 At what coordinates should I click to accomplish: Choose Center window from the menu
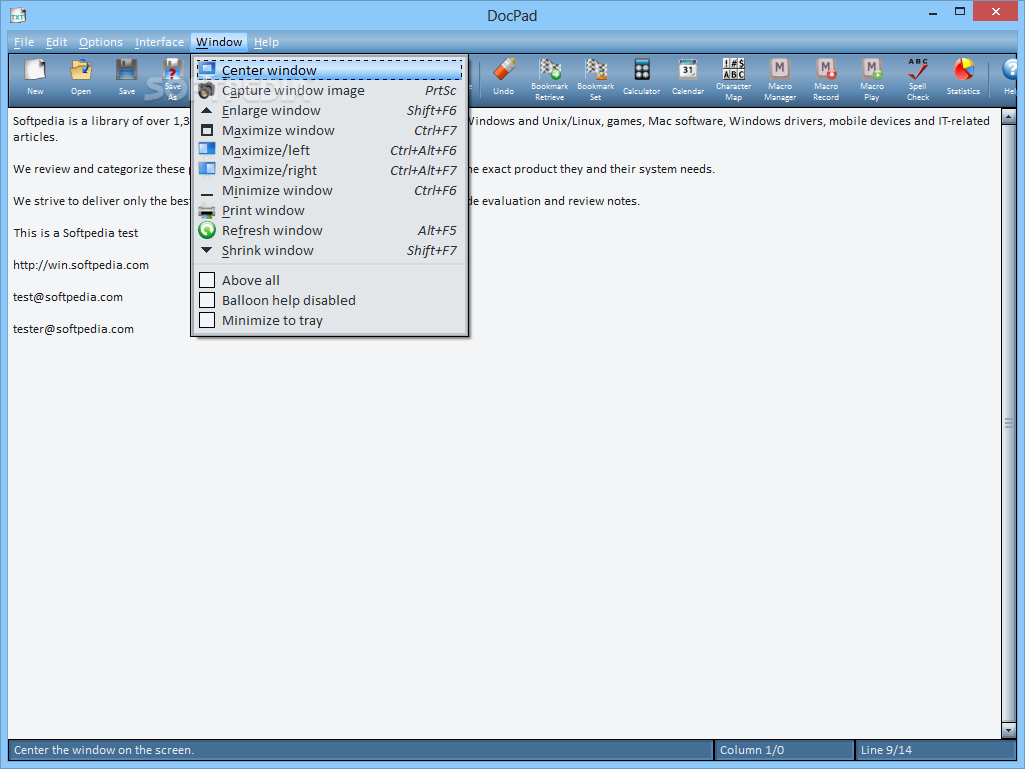tap(330, 70)
